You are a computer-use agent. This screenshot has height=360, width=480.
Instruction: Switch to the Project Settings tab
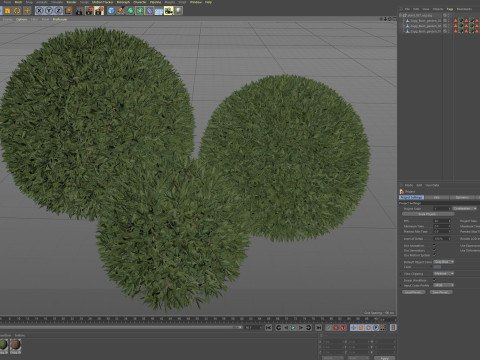(x=411, y=197)
